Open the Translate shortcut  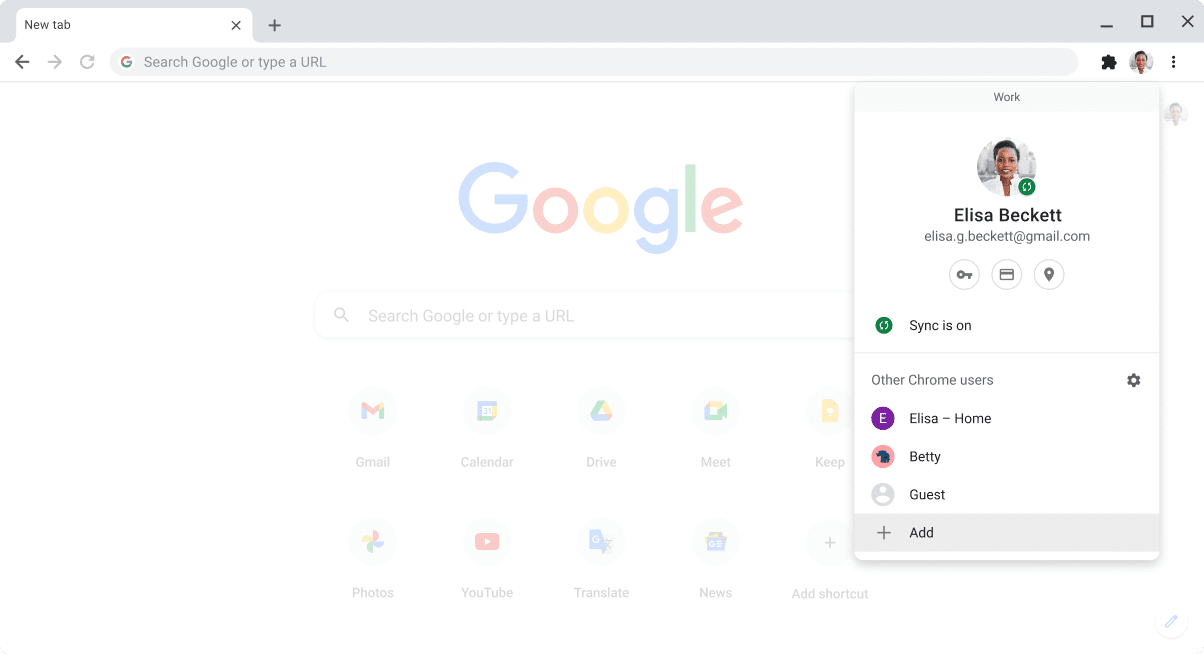point(601,559)
